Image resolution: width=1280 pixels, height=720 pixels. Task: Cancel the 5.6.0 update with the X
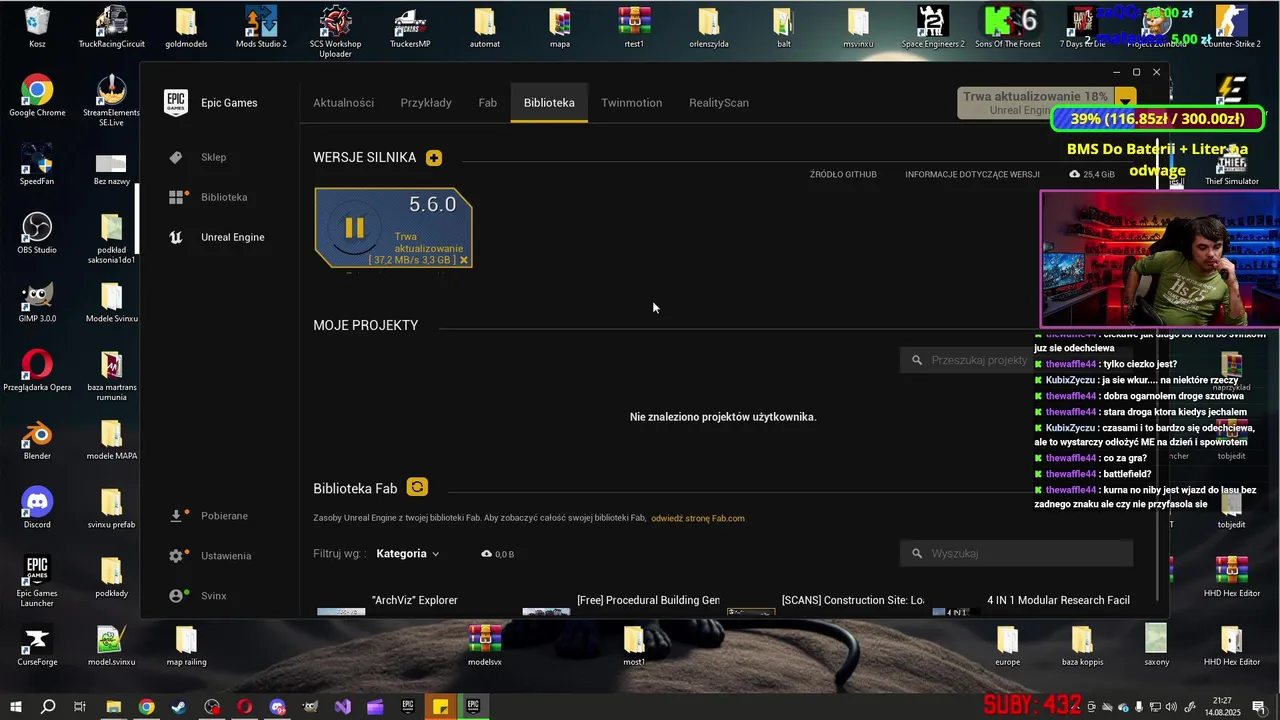pyautogui.click(x=464, y=260)
